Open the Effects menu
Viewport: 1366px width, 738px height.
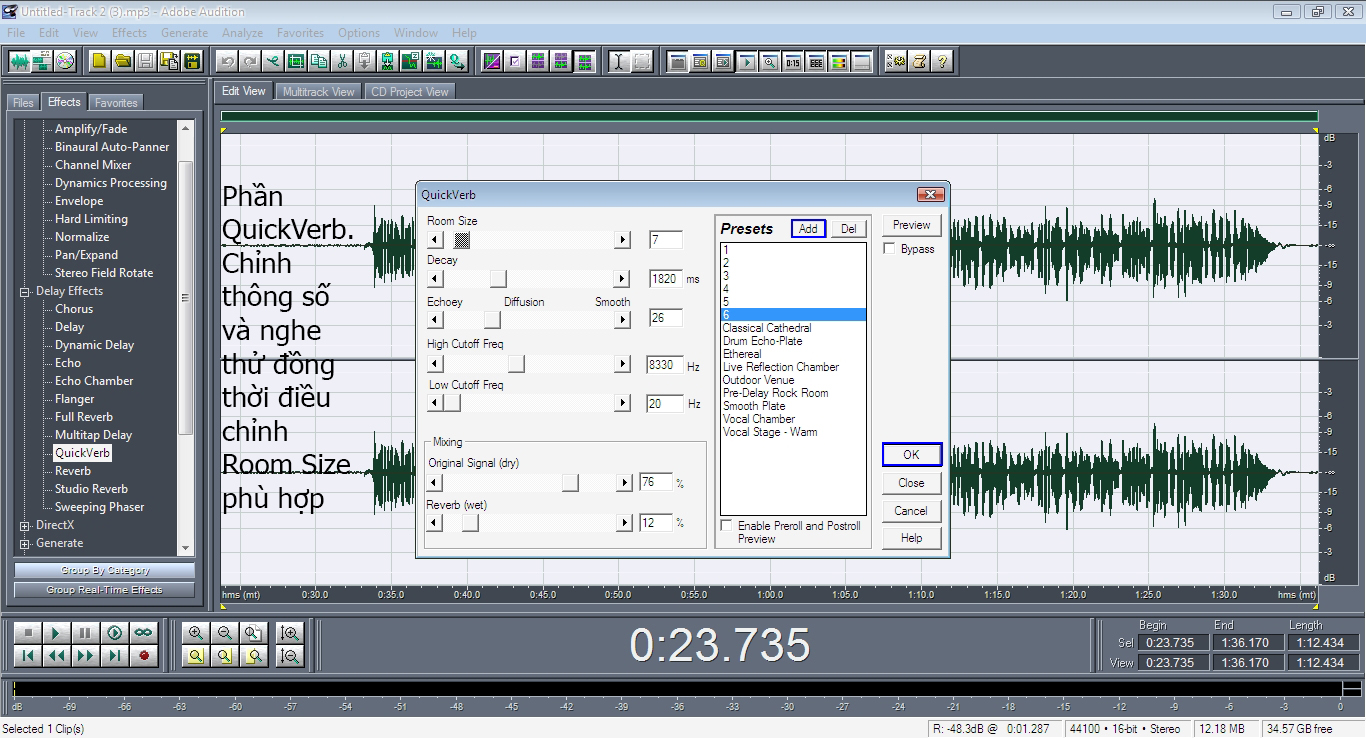[x=129, y=32]
